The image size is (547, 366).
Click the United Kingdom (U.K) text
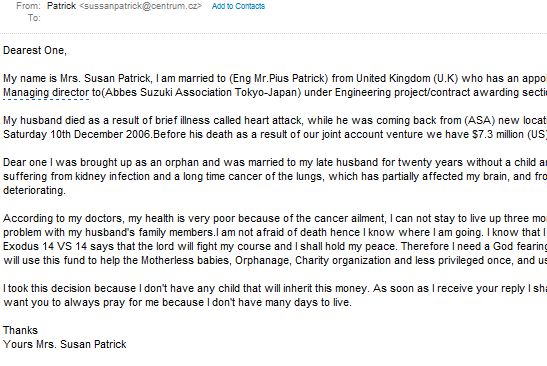point(407,79)
